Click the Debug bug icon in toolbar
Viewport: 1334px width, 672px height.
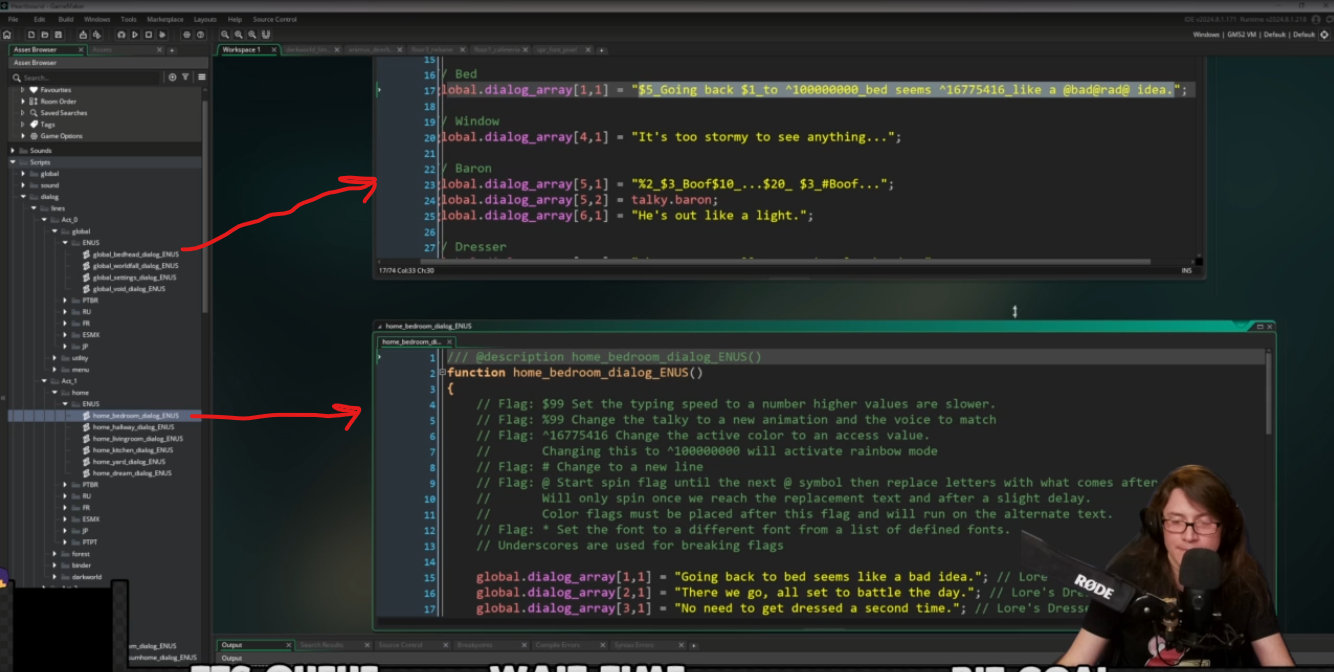coord(121,35)
